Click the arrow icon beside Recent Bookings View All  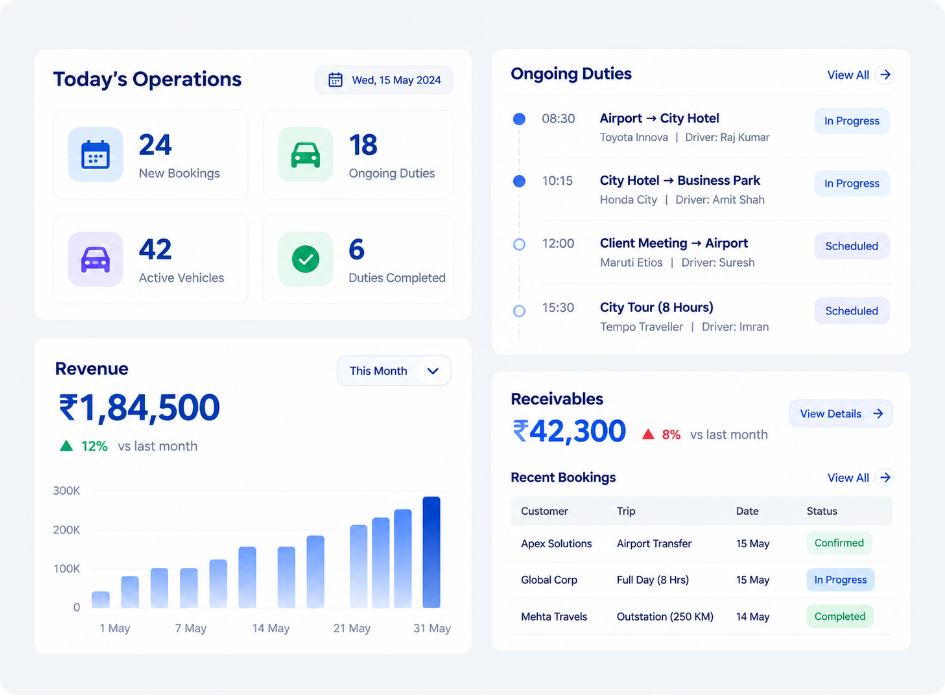click(x=885, y=477)
